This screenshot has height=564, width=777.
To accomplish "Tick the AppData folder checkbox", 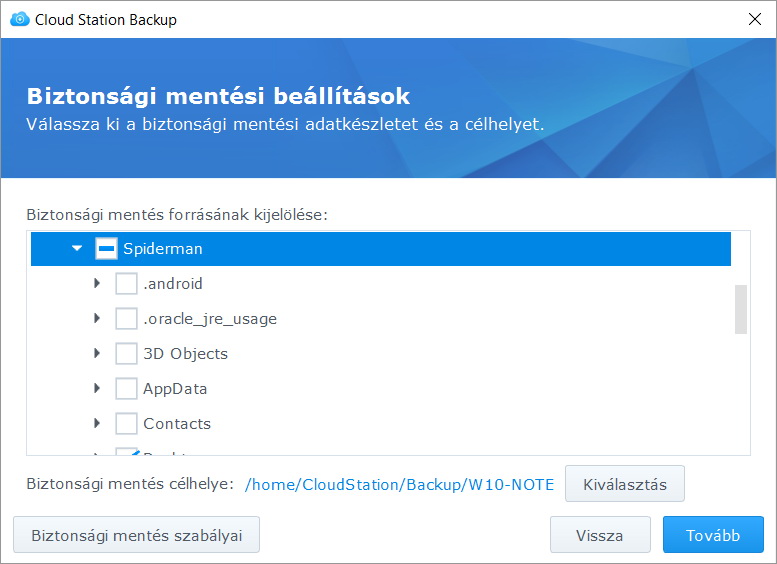I will 127,389.
